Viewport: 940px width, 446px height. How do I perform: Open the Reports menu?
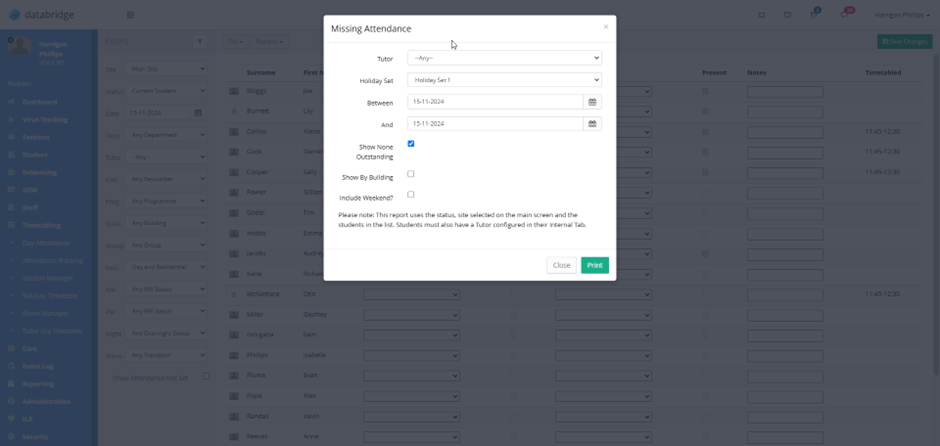click(269, 41)
